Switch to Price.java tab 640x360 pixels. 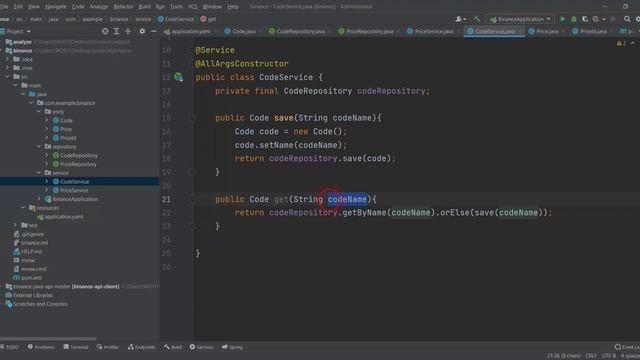pyautogui.click(x=545, y=31)
